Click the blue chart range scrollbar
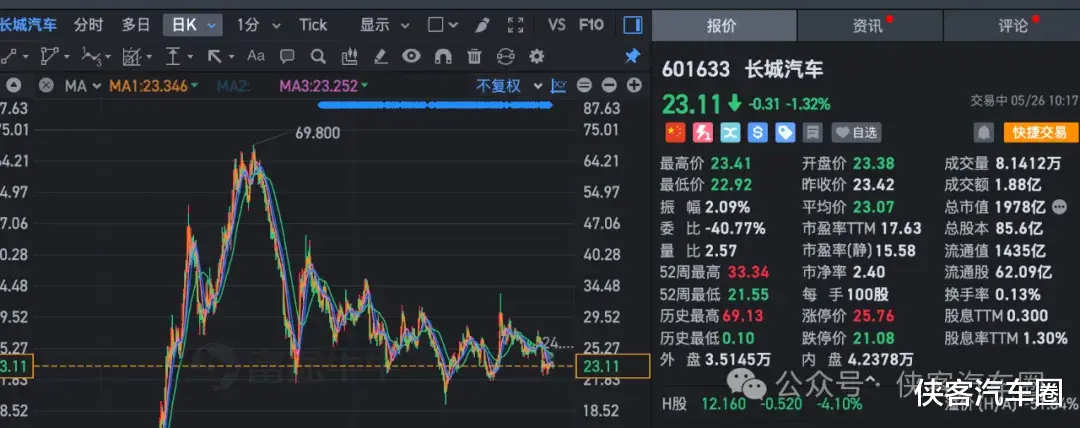The height and width of the screenshot is (428, 1080). [435, 105]
